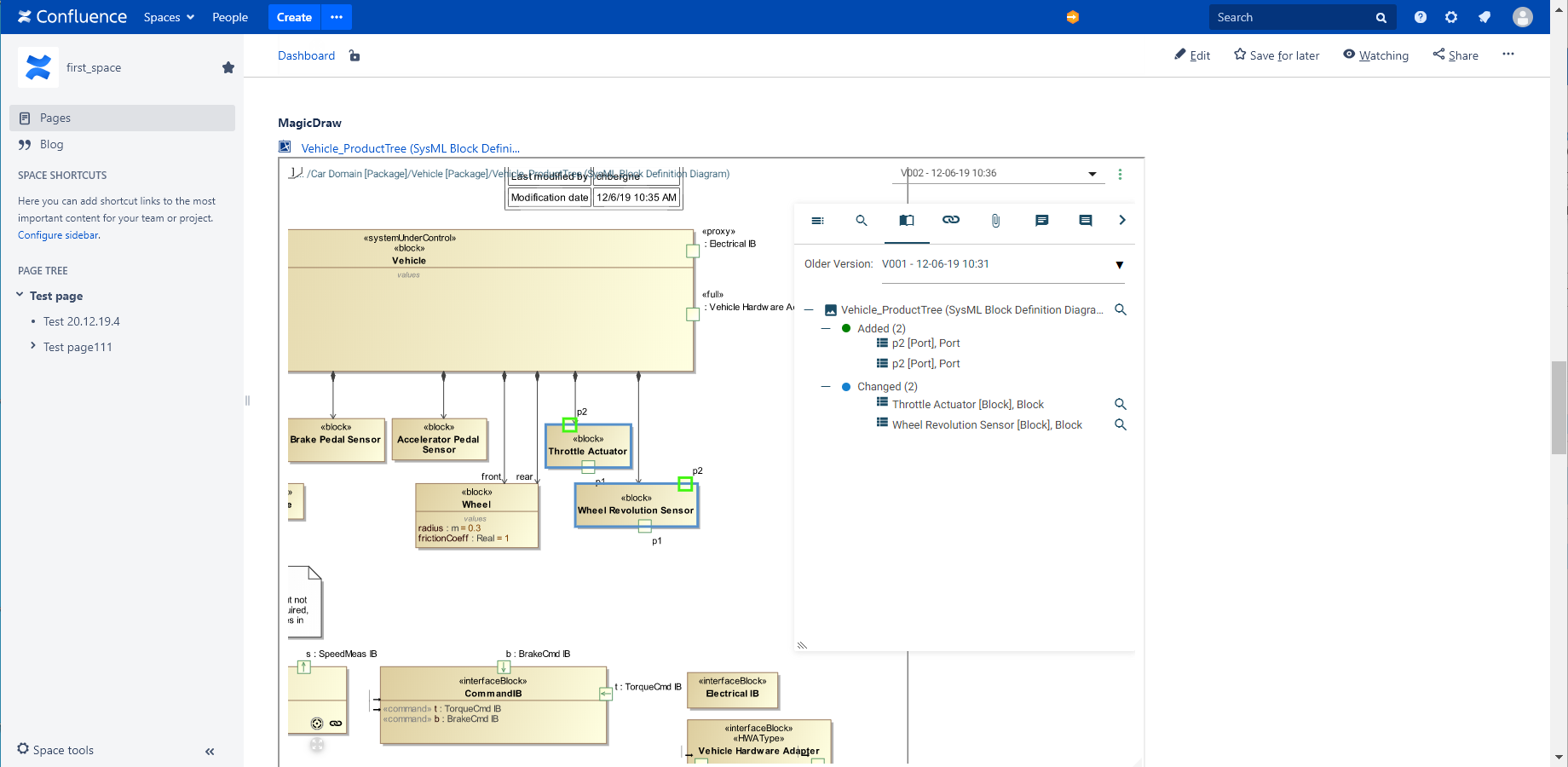Image resolution: width=1568 pixels, height=767 pixels.
Task: Open the help menu icon
Action: tap(1420, 17)
